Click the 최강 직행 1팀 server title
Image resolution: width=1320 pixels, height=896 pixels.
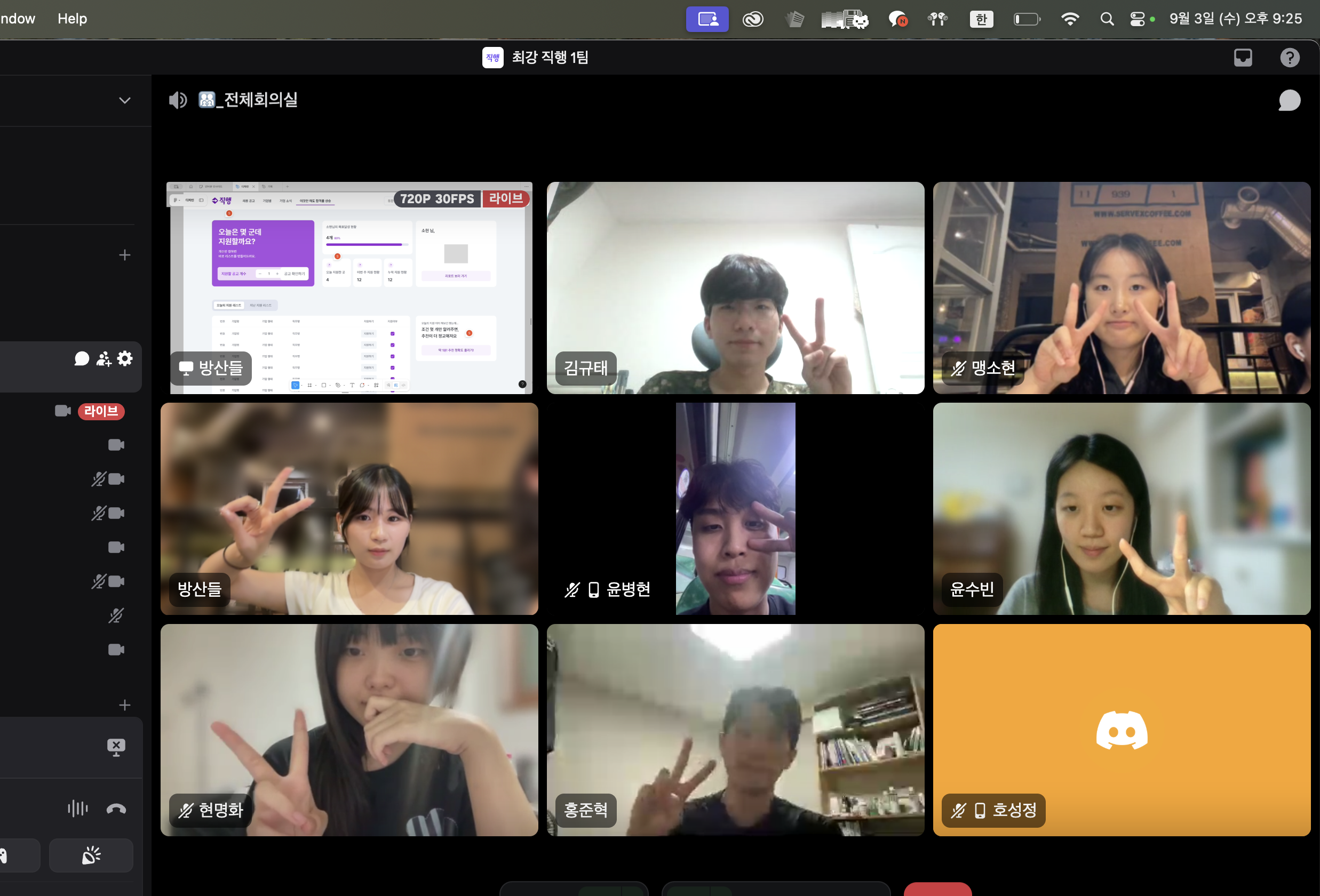click(549, 58)
